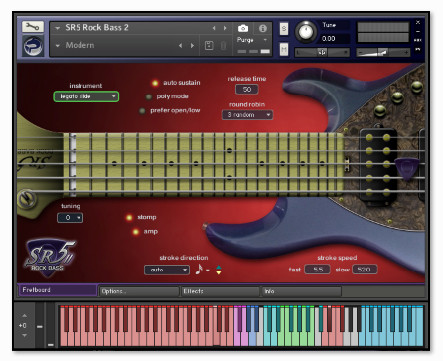This screenshot has height=361, width=443.
Task: Enable poly mode LED
Action: (x=149, y=97)
